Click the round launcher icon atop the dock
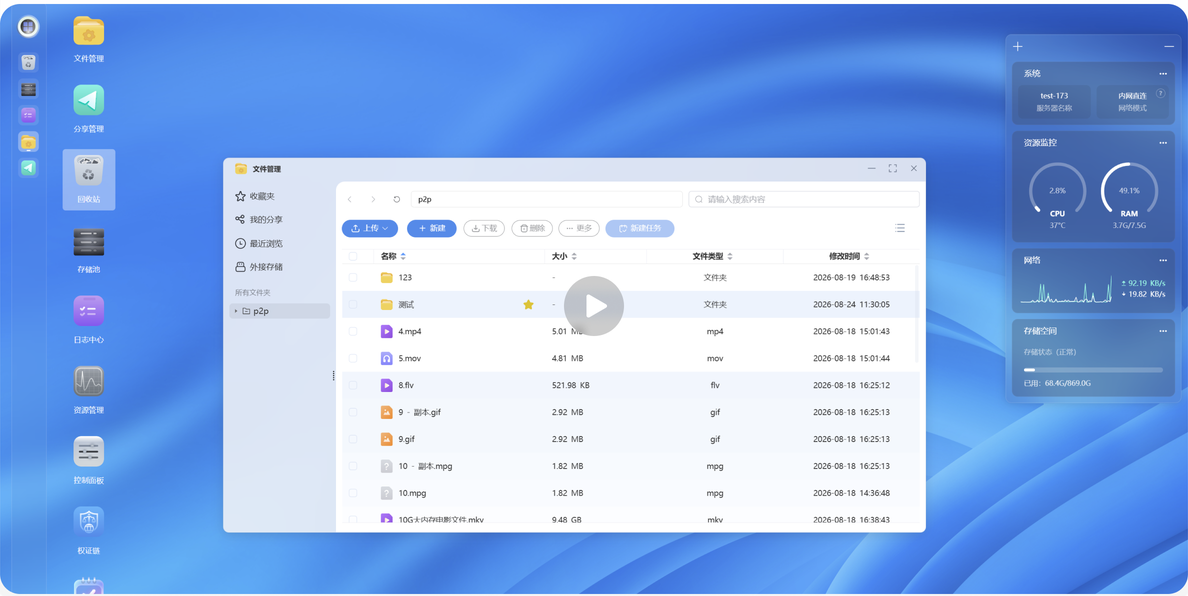 pos(28,27)
